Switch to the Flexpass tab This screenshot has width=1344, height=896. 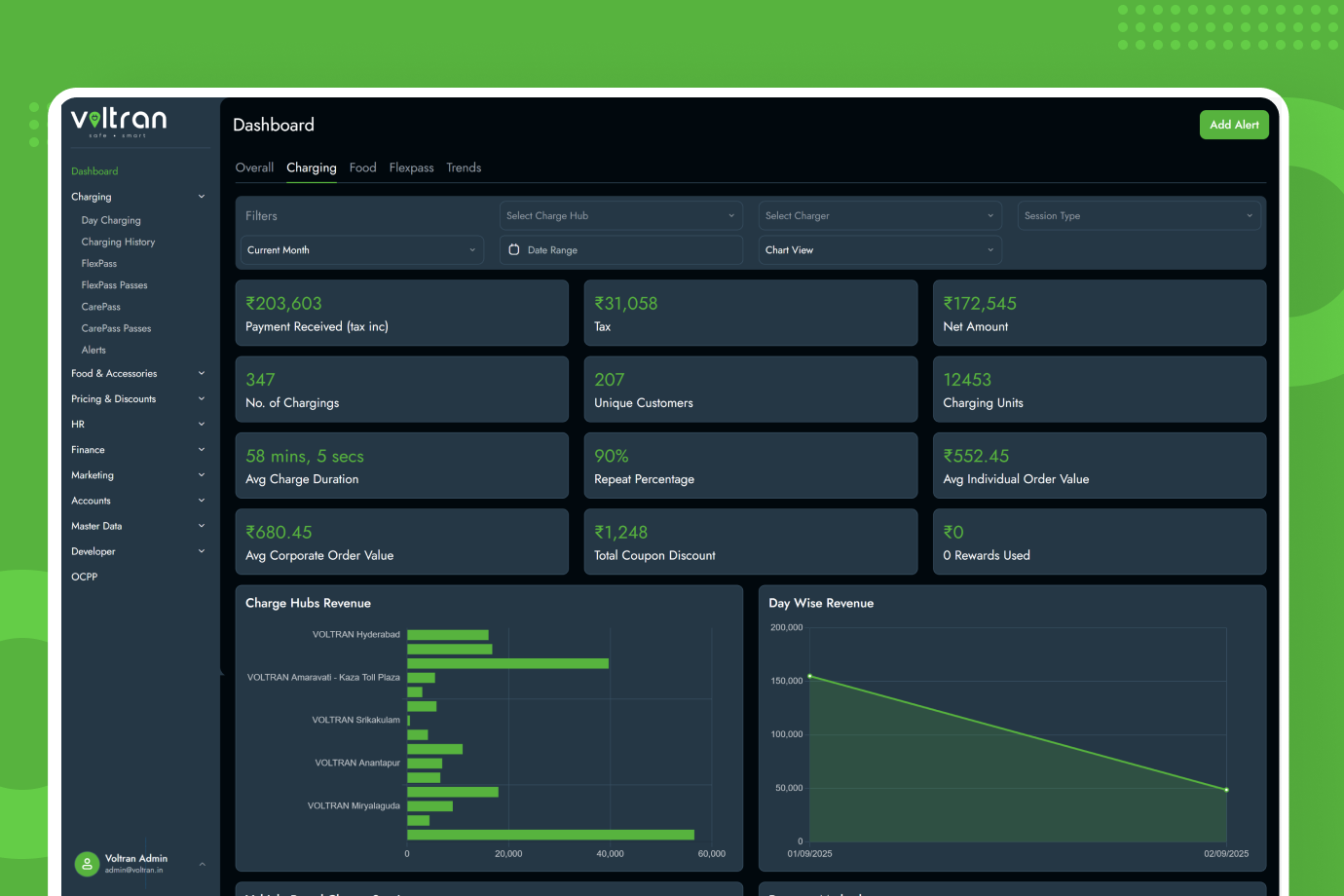[x=411, y=168]
